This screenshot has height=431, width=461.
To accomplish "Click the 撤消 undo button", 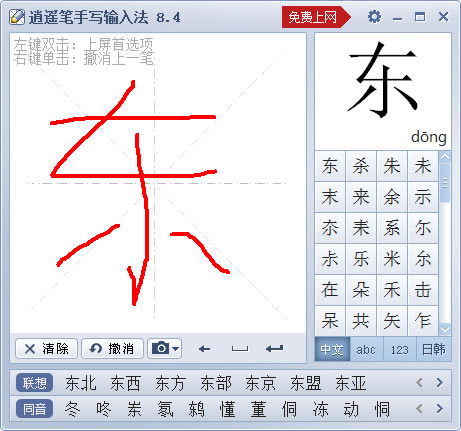I will coord(112,349).
